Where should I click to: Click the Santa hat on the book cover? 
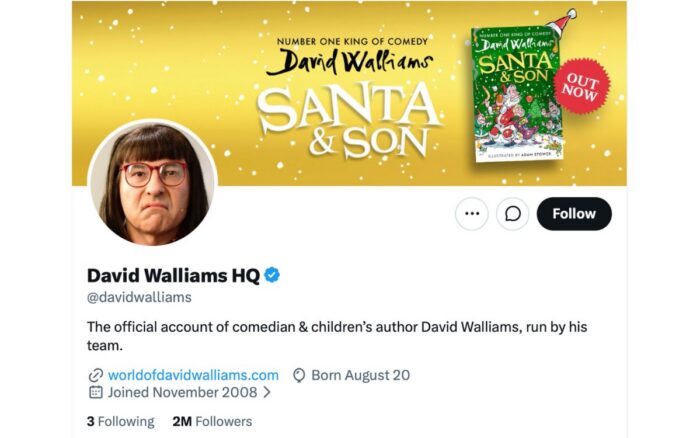click(562, 21)
